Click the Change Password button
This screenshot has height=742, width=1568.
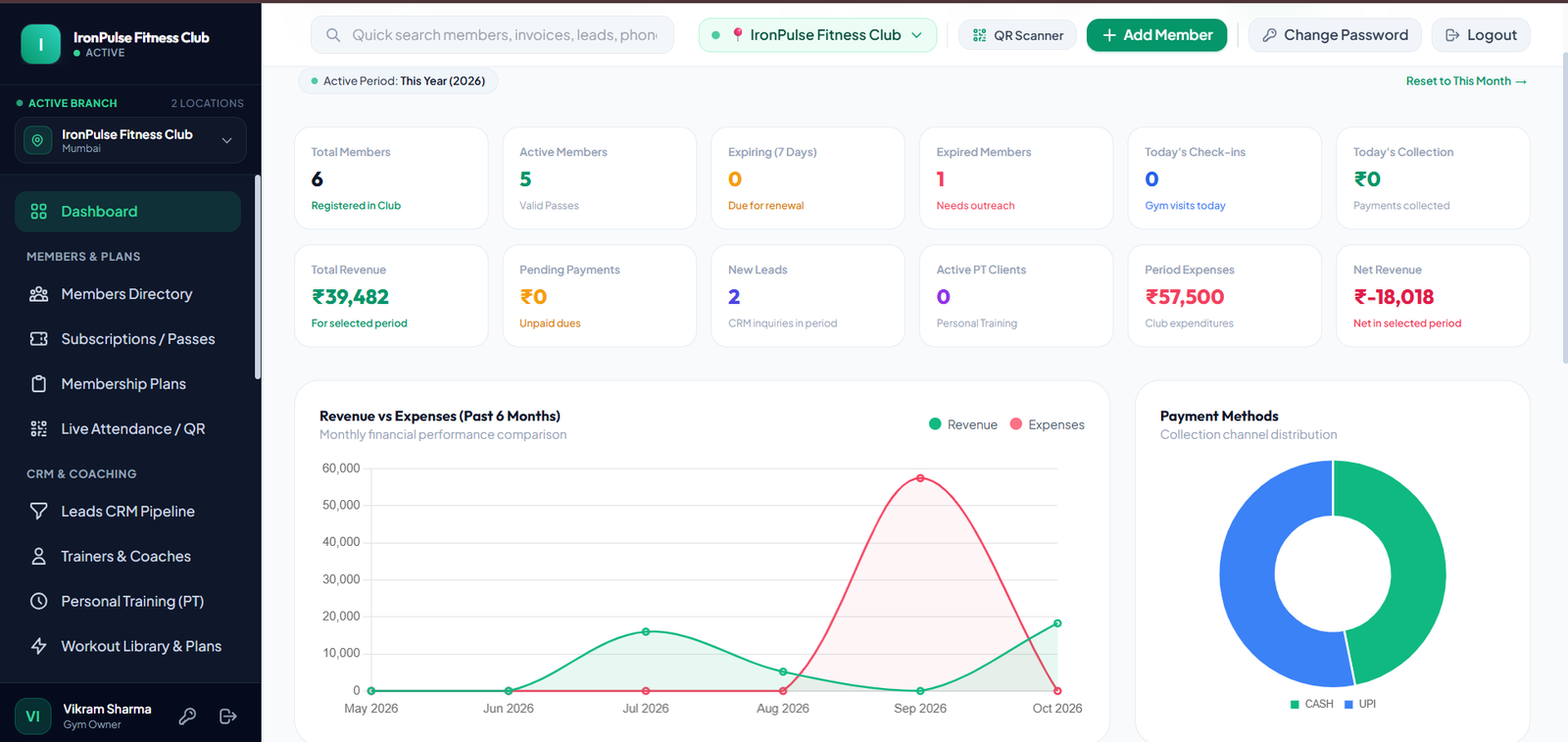coord(1335,35)
